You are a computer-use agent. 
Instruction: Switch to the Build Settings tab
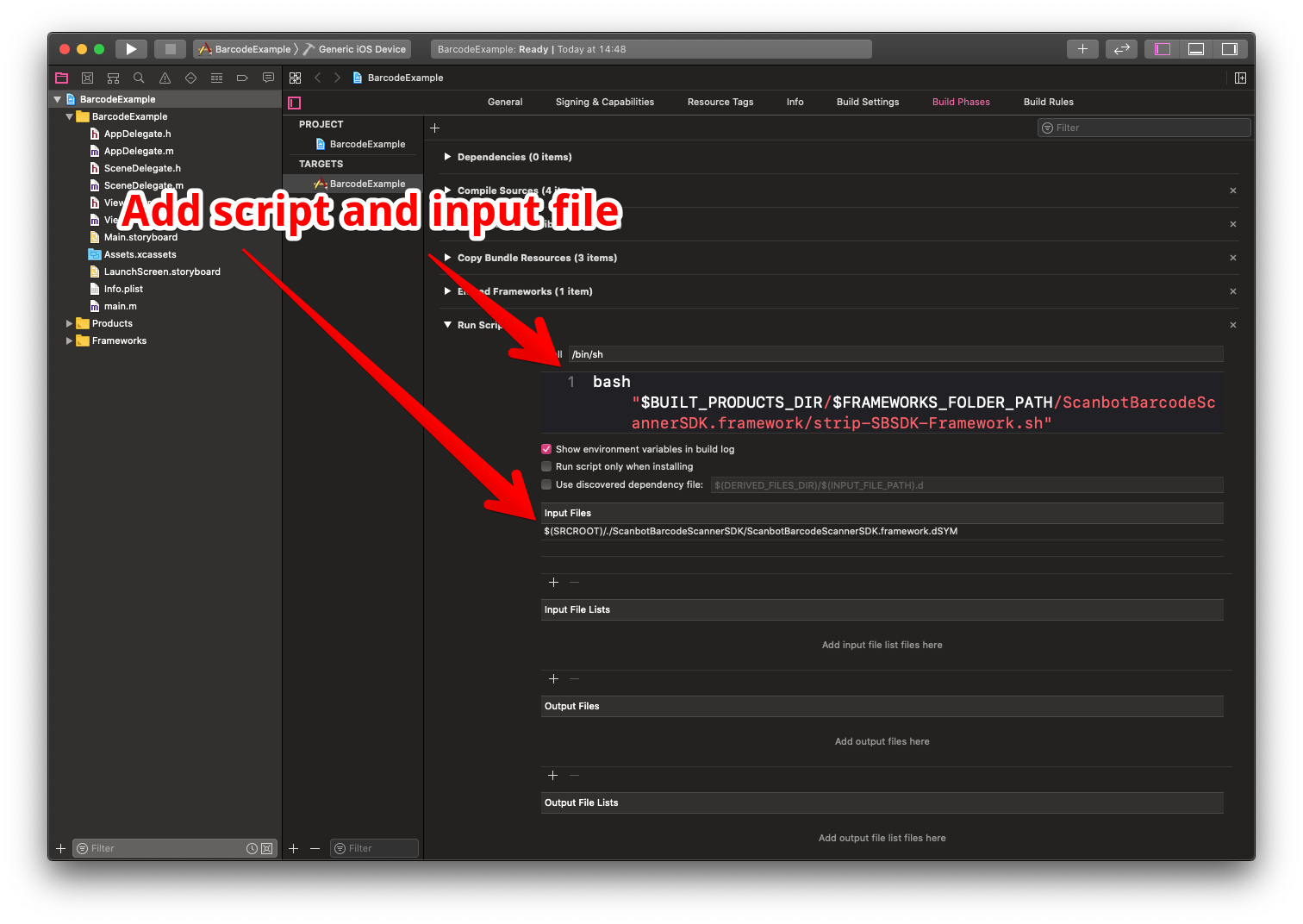pos(867,102)
